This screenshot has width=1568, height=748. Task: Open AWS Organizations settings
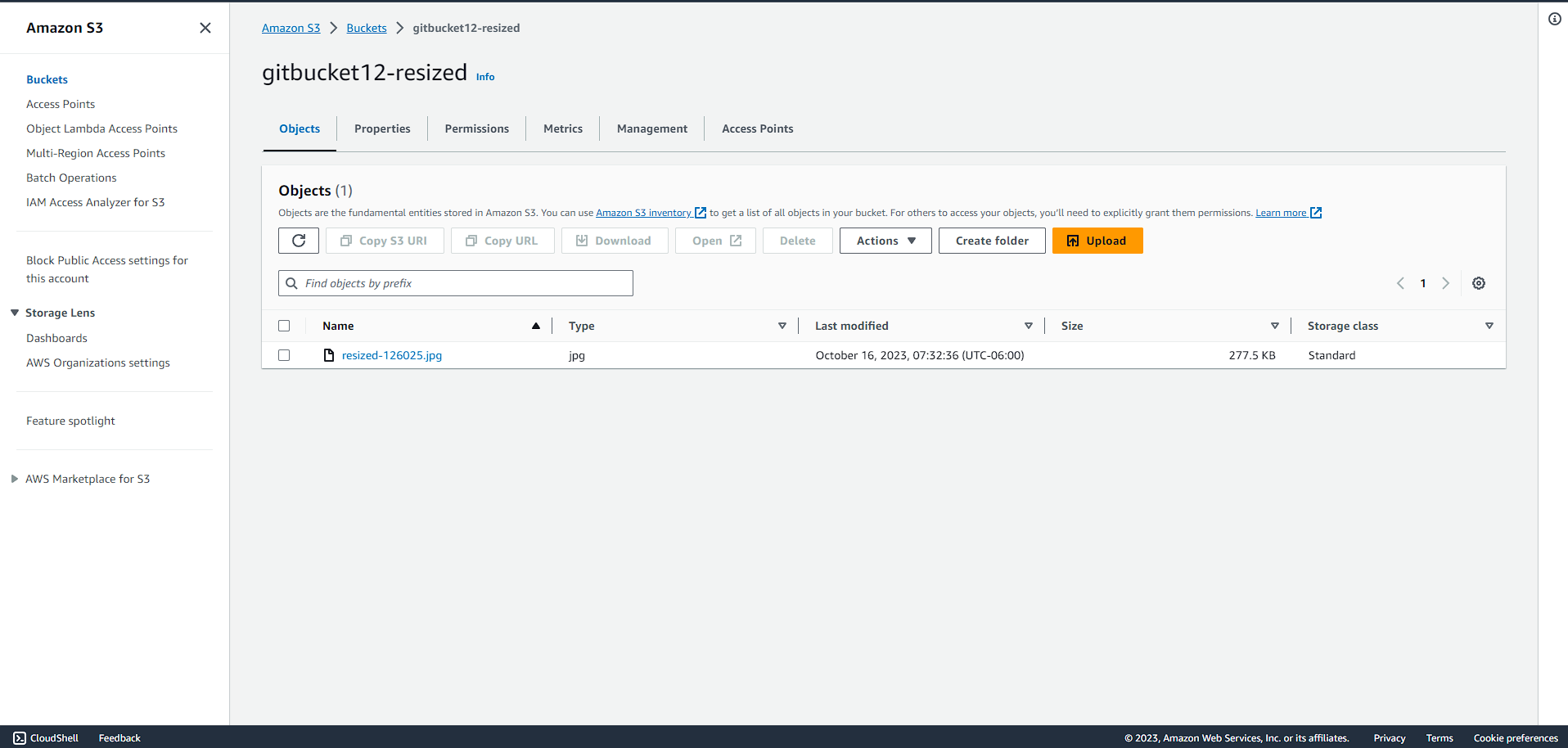[x=98, y=363]
